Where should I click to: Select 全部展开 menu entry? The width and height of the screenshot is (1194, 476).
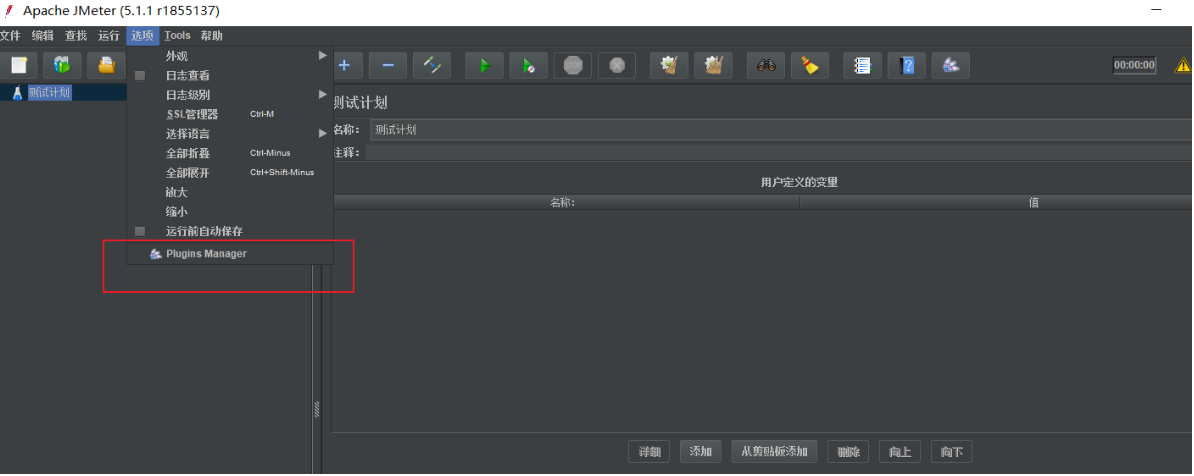pyautogui.click(x=230, y=172)
